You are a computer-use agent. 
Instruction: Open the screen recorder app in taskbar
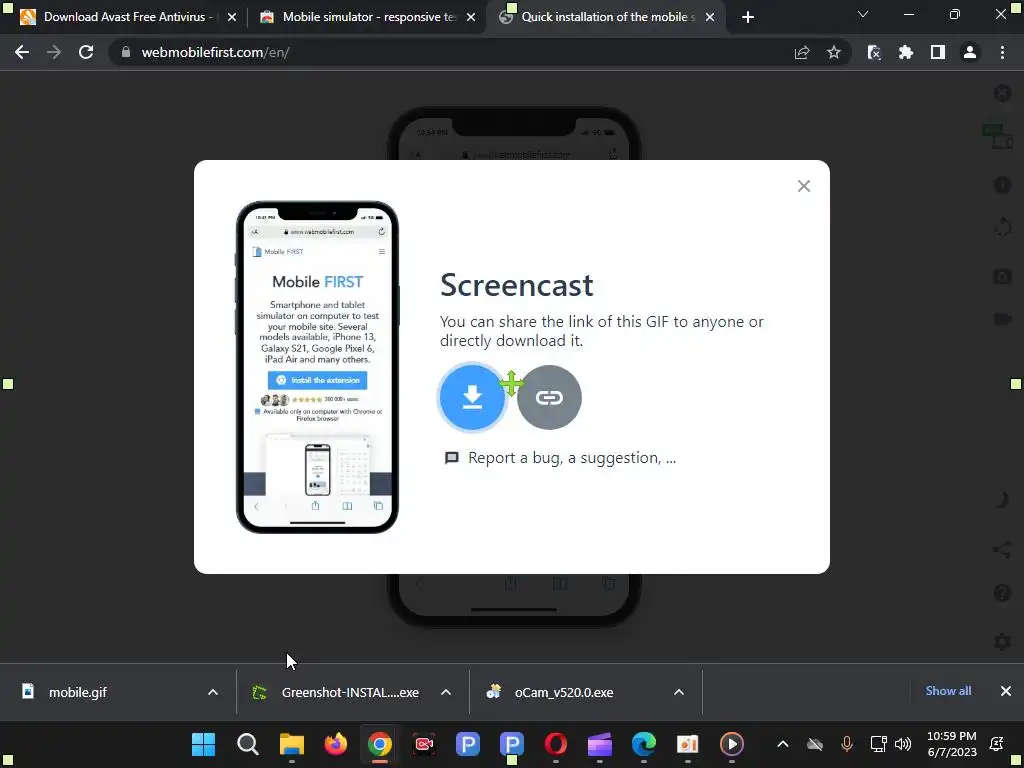[x=424, y=744]
